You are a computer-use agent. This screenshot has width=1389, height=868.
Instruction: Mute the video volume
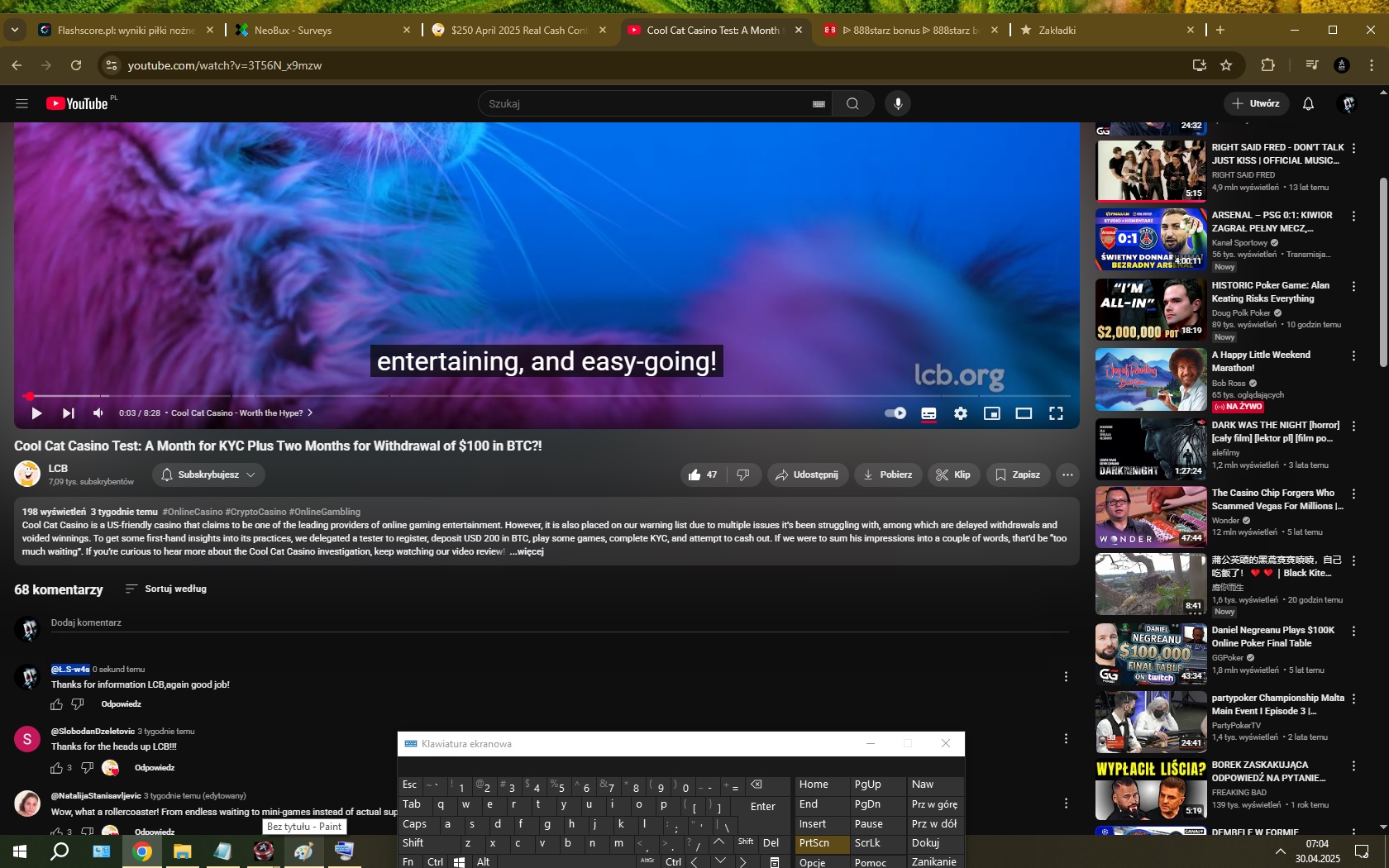tap(98, 413)
